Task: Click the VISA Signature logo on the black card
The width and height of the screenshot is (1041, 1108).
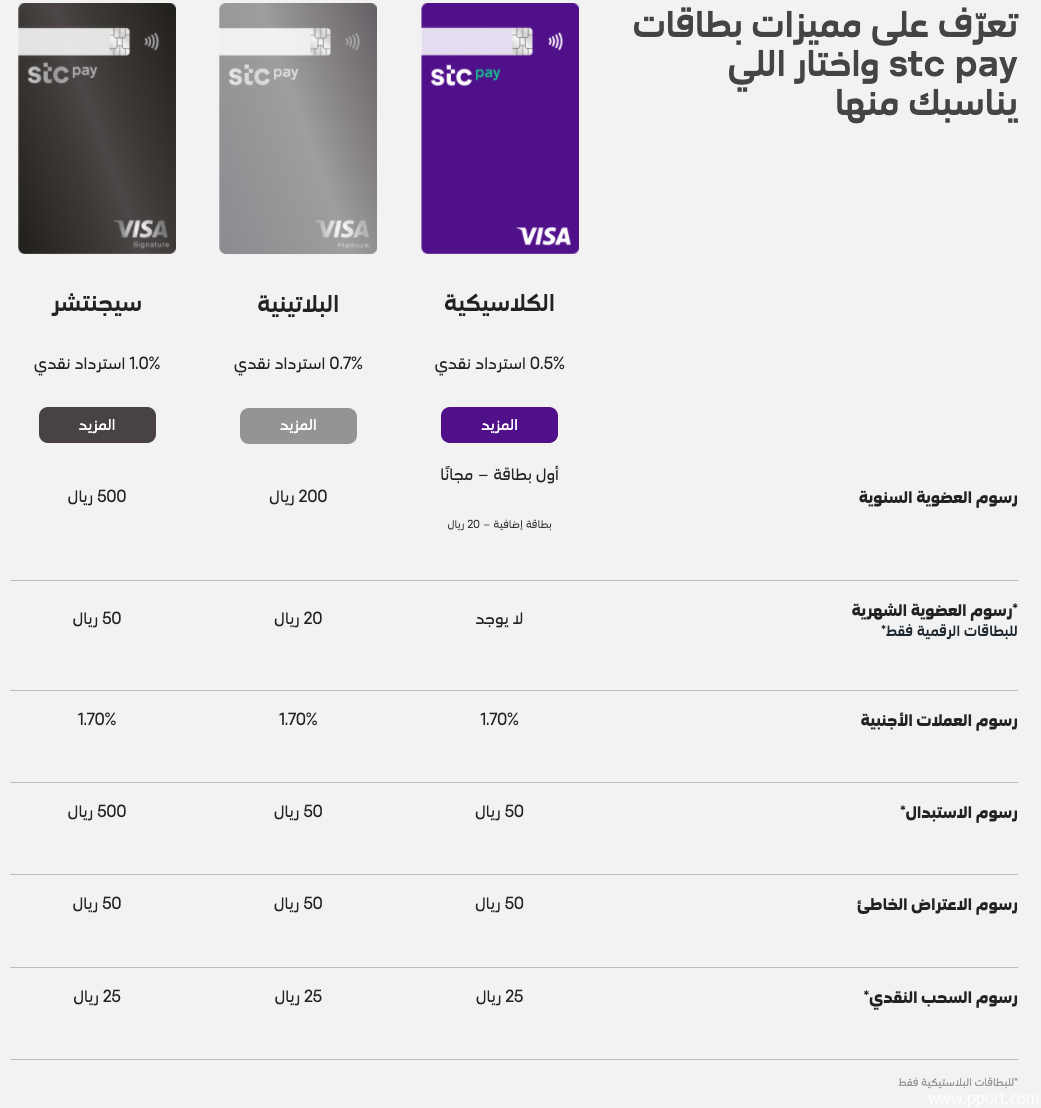Action: 142,232
